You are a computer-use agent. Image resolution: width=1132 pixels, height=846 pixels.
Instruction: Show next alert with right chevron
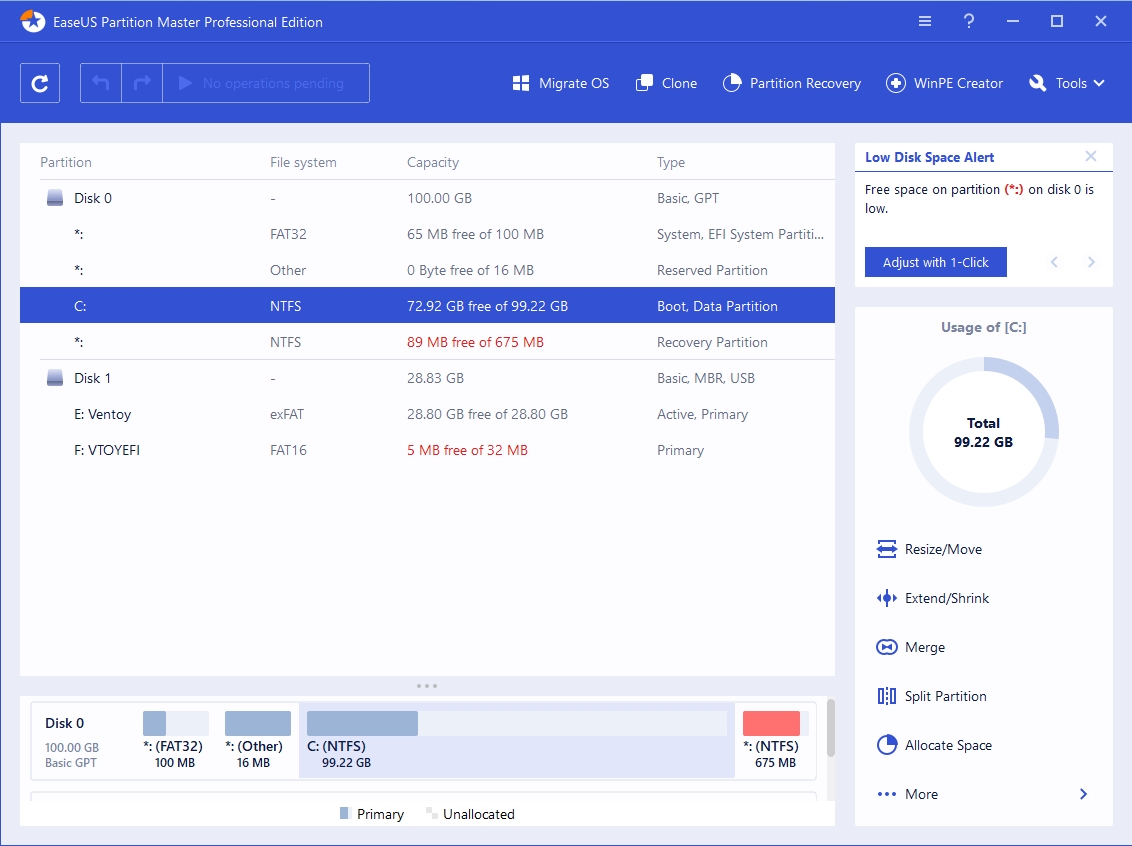click(1092, 262)
